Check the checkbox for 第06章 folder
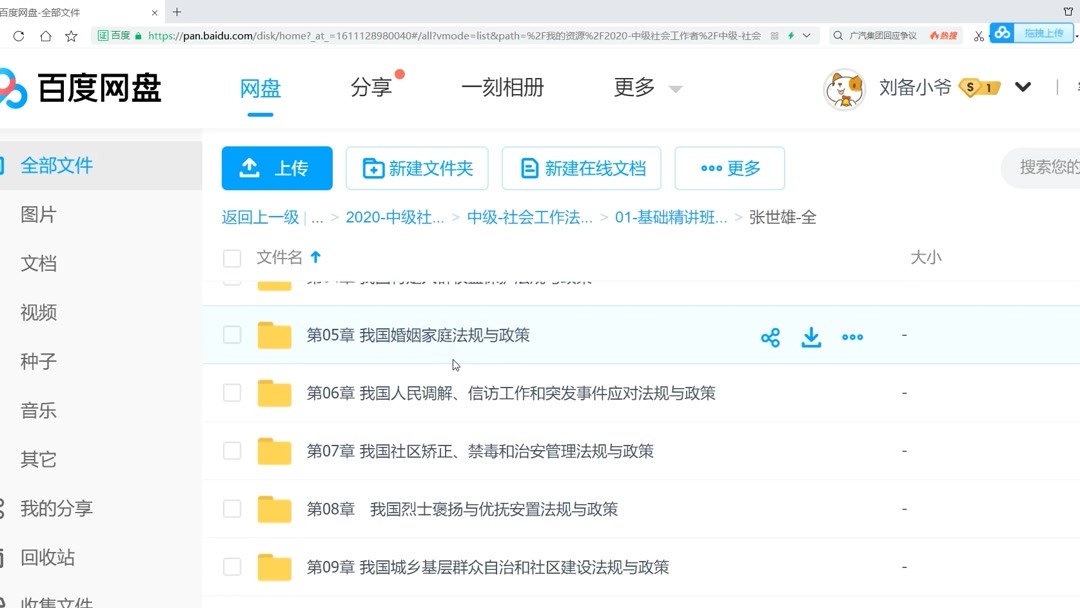This screenshot has width=1080, height=608. pos(231,393)
